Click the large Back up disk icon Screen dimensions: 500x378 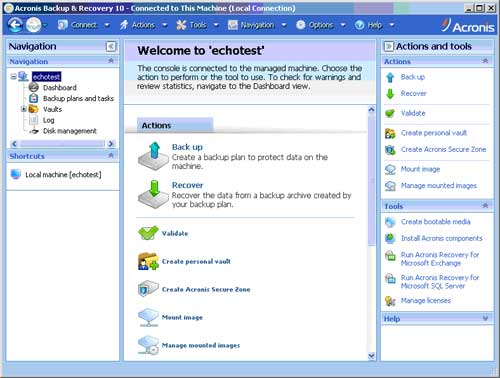153,156
